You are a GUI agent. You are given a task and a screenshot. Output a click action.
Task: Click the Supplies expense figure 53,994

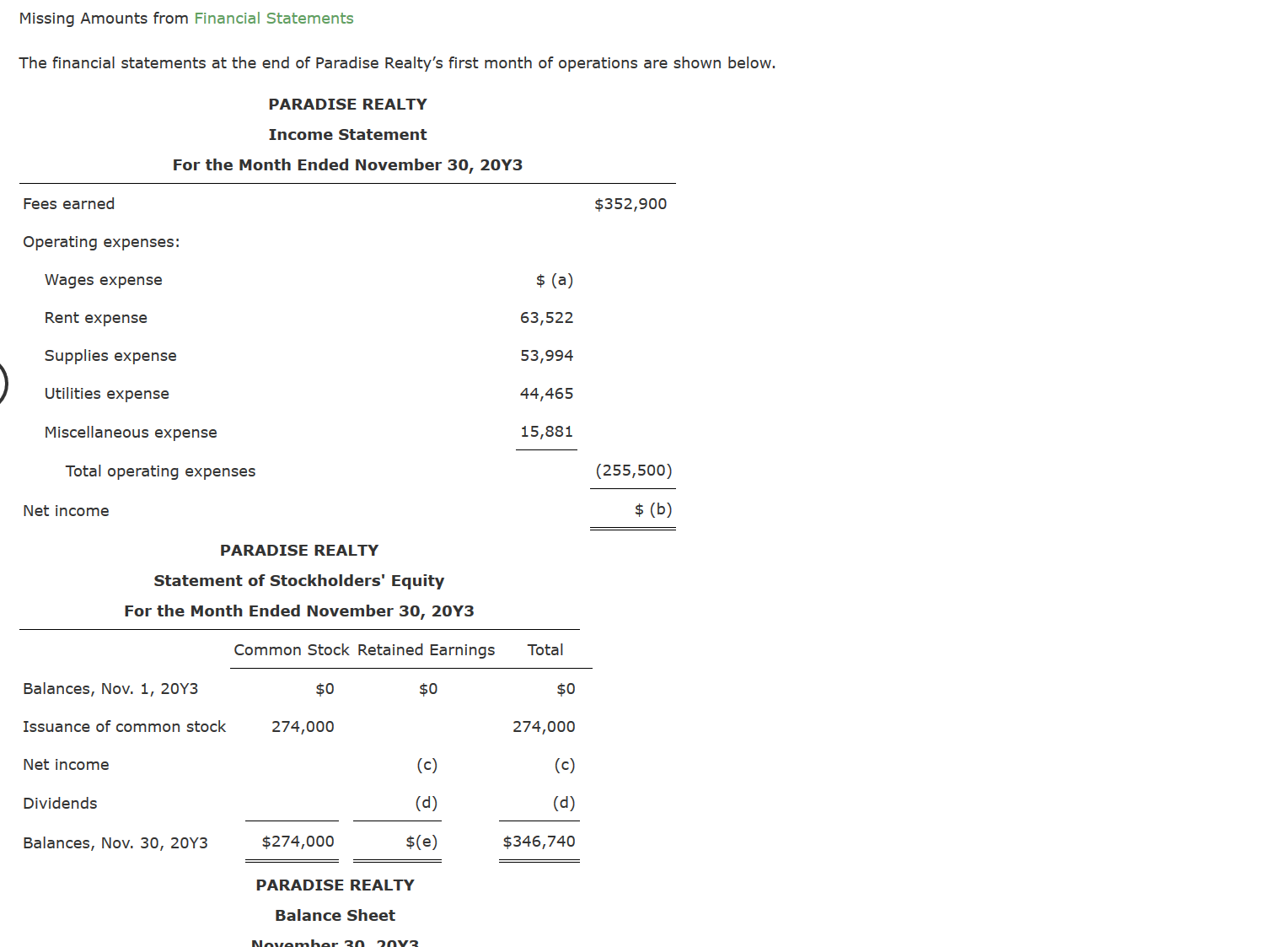[546, 355]
